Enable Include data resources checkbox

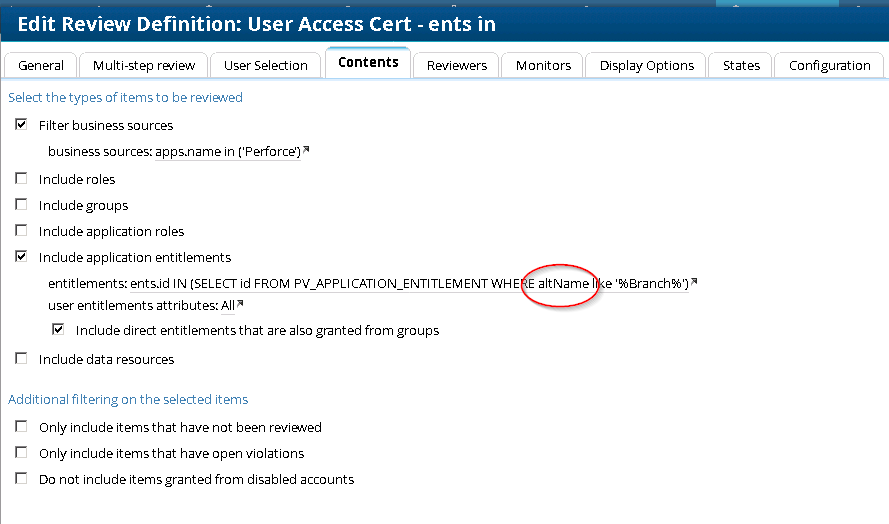(x=22, y=359)
